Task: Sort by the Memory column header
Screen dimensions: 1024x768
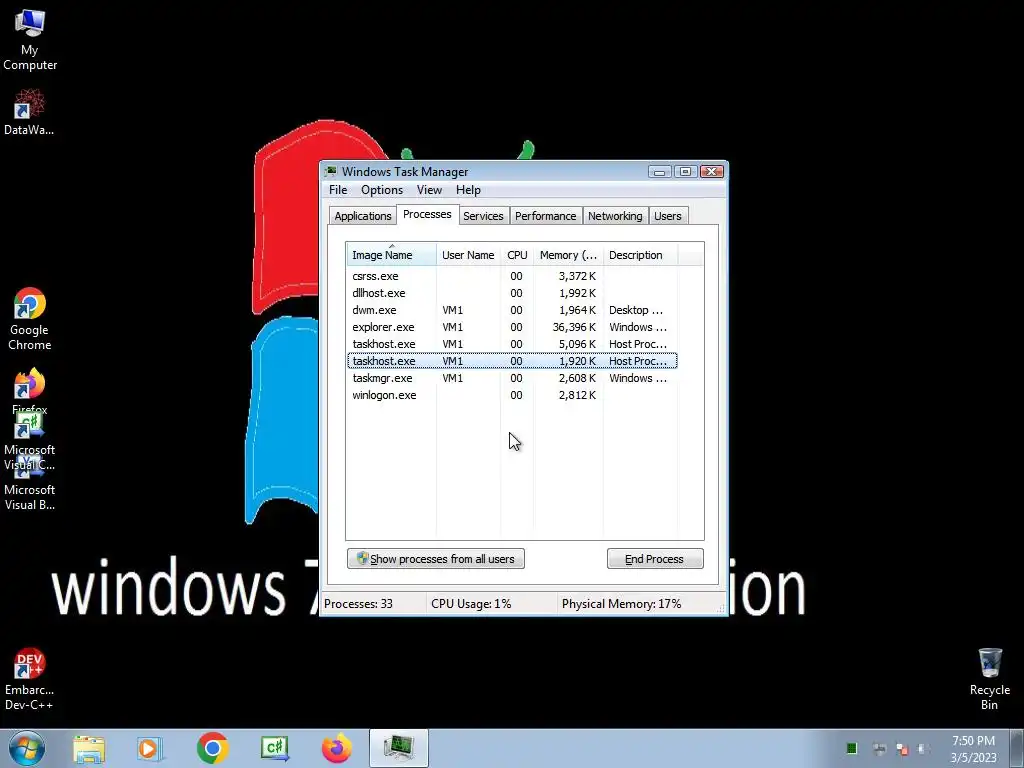Action: [x=568, y=255]
